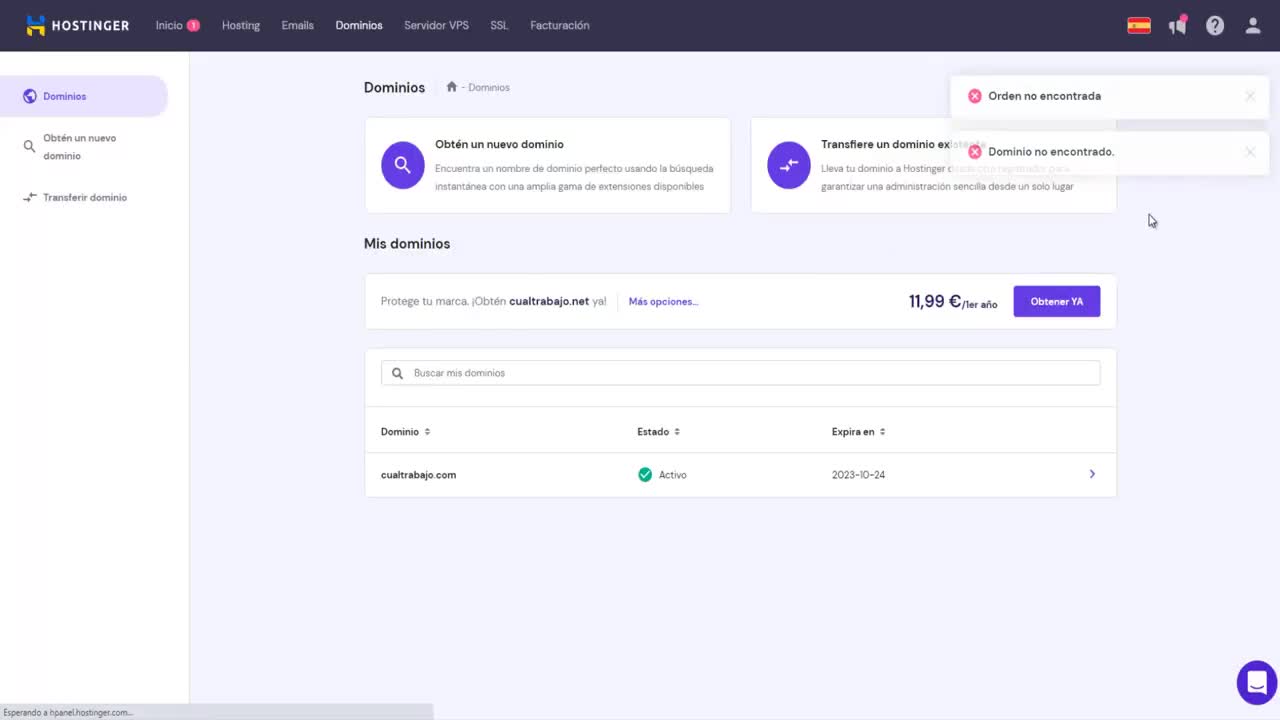Viewport: 1280px width, 720px height.
Task: Change language via the Spanish flag icon
Action: click(x=1139, y=26)
